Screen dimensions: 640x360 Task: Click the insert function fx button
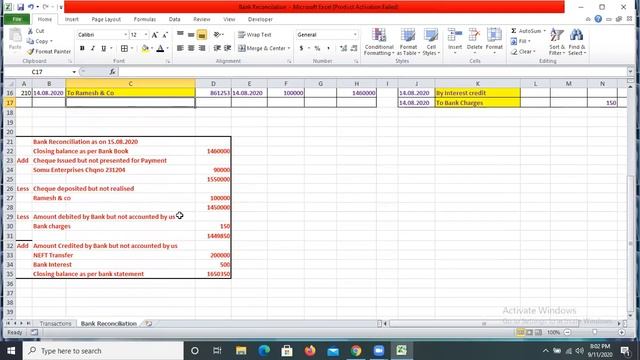pos(113,72)
